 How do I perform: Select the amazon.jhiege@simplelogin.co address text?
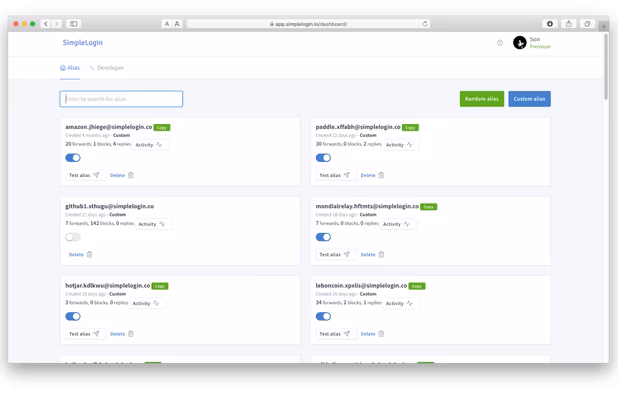pos(108,127)
